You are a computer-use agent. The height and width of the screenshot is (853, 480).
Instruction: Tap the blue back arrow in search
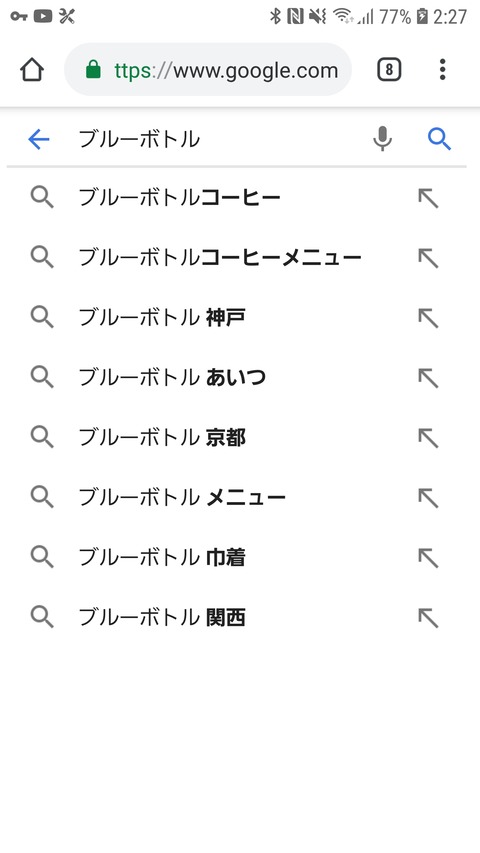coord(39,140)
